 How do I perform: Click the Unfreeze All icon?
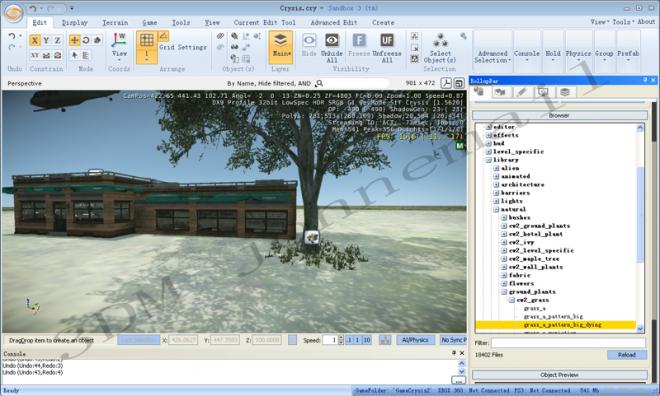click(x=387, y=41)
